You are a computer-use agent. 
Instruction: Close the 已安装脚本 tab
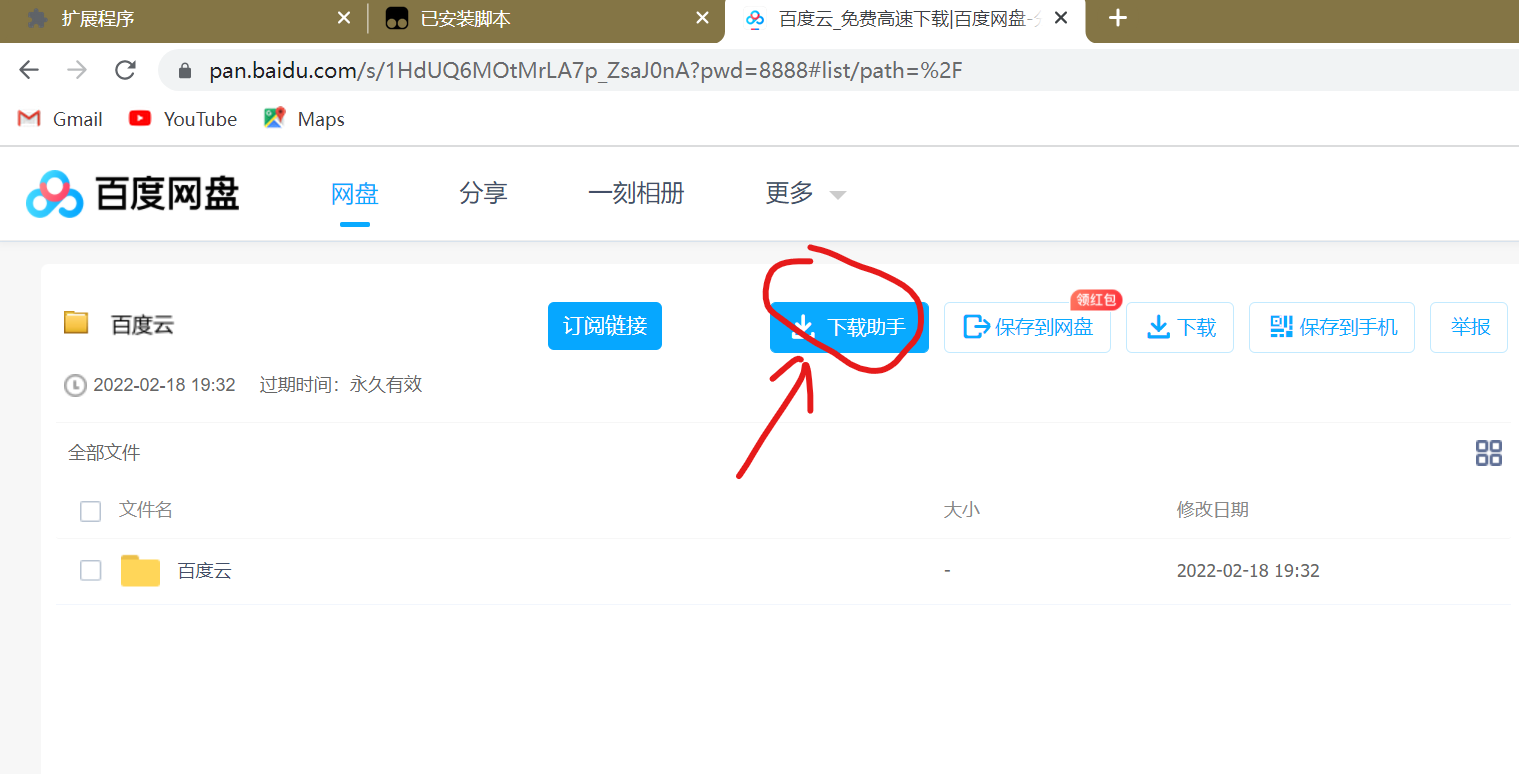[702, 18]
